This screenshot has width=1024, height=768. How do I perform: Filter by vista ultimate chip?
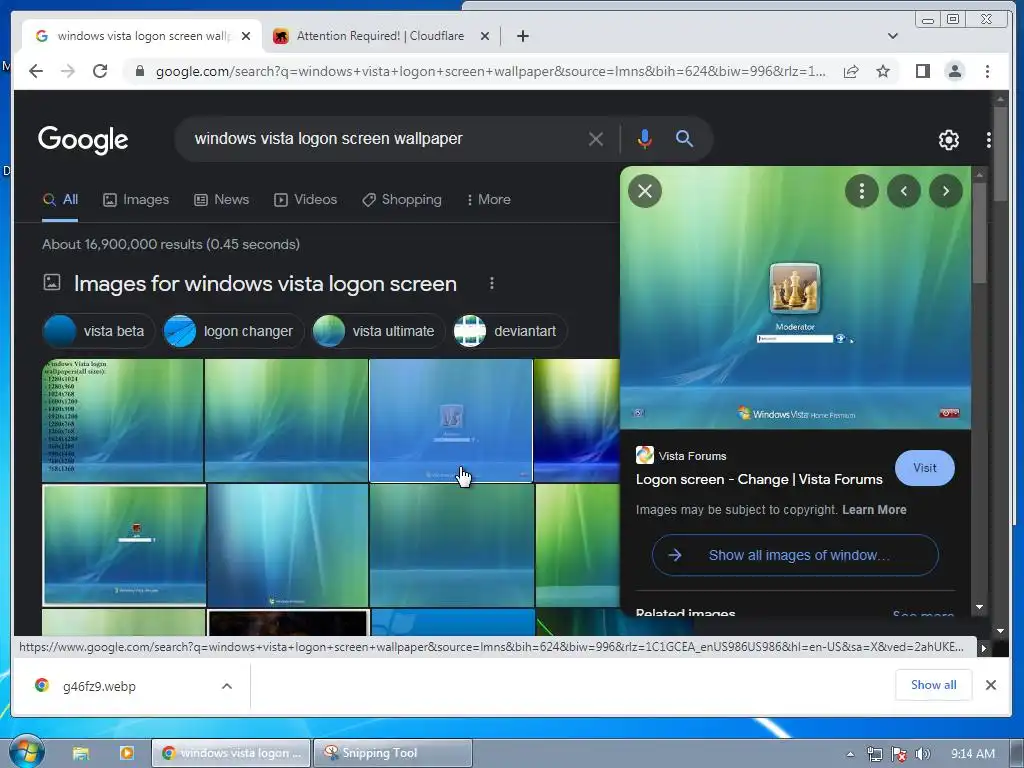(378, 331)
